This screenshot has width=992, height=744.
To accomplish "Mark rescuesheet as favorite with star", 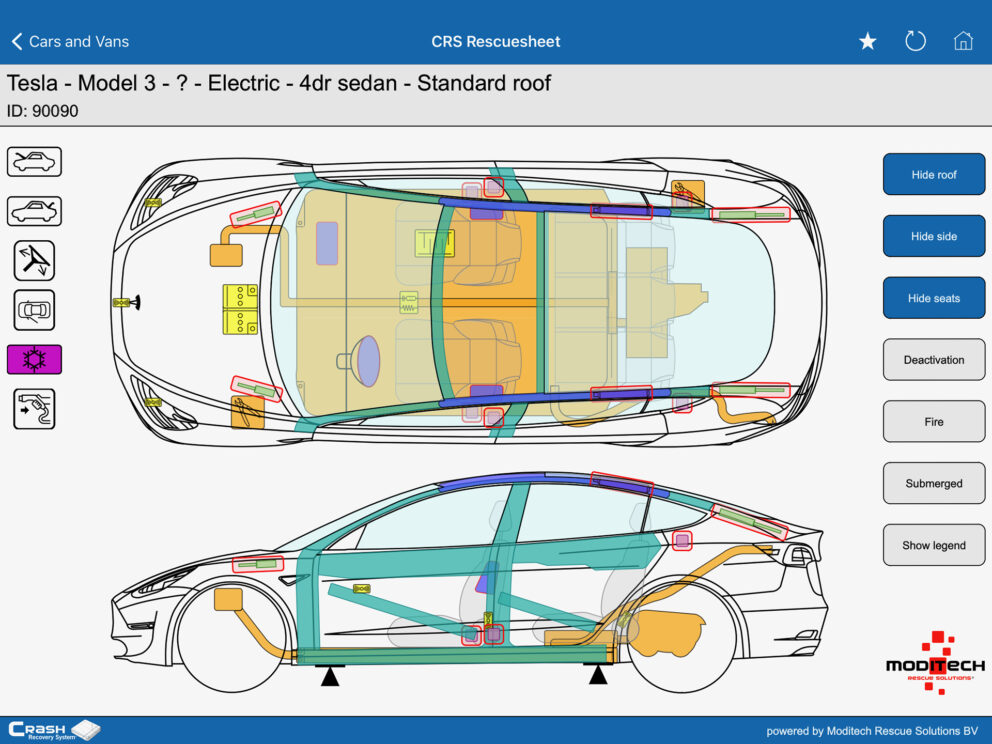I will pos(867,41).
